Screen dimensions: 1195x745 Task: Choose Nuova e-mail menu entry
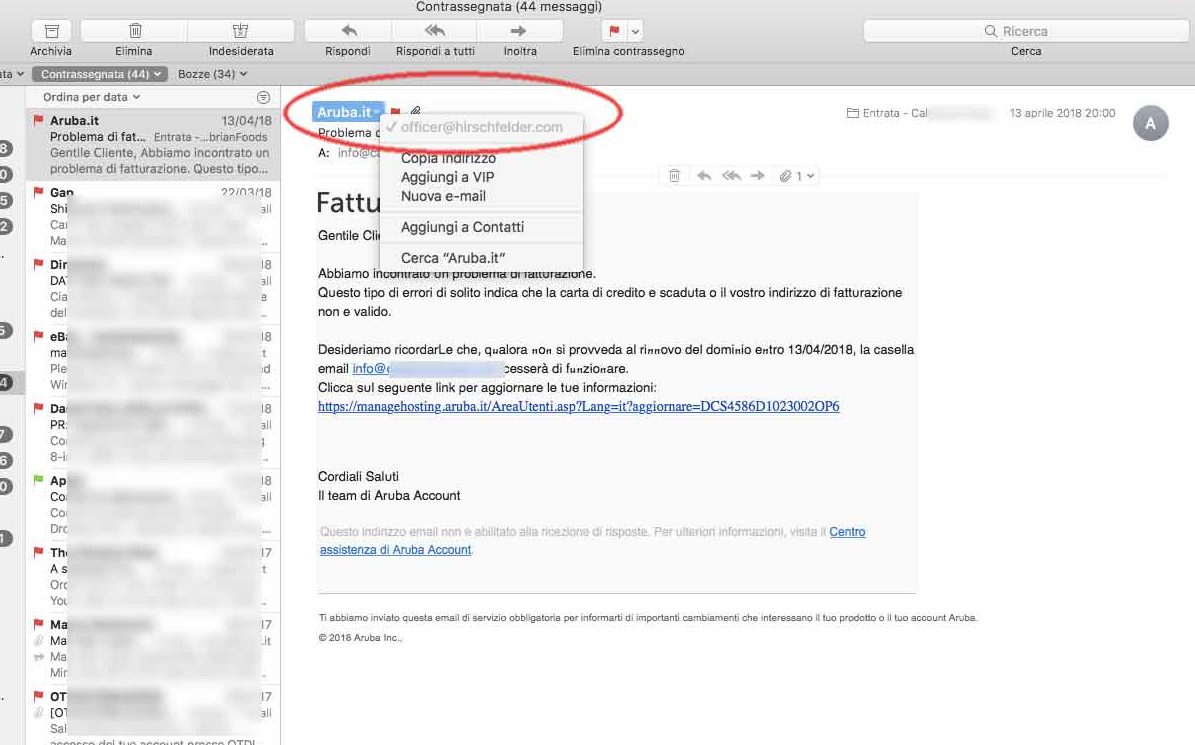coord(443,196)
